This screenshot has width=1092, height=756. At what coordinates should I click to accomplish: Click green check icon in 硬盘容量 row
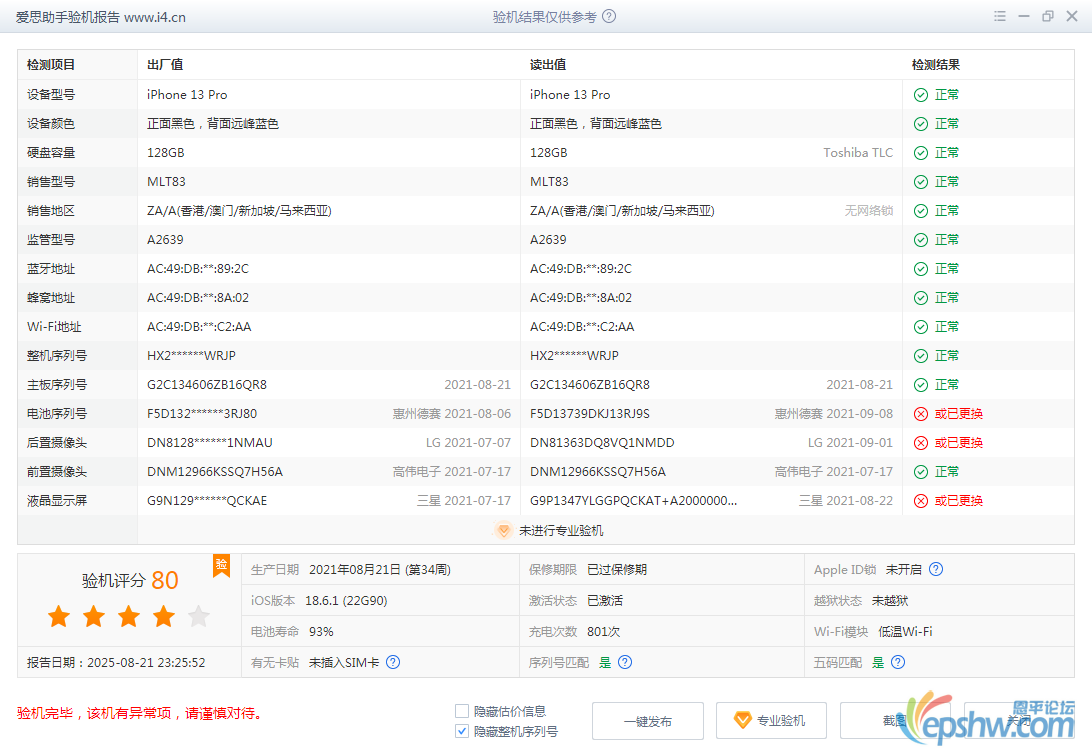pos(921,153)
